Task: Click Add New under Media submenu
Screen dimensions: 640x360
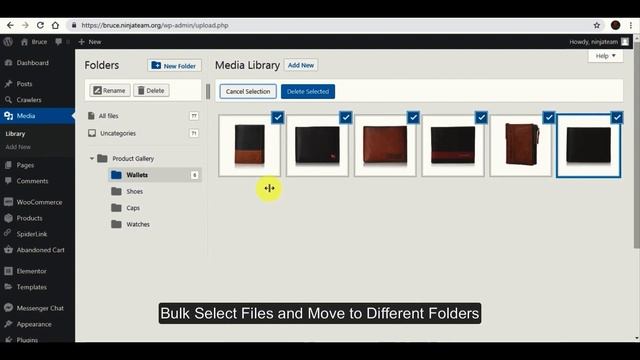Action: (x=18, y=147)
